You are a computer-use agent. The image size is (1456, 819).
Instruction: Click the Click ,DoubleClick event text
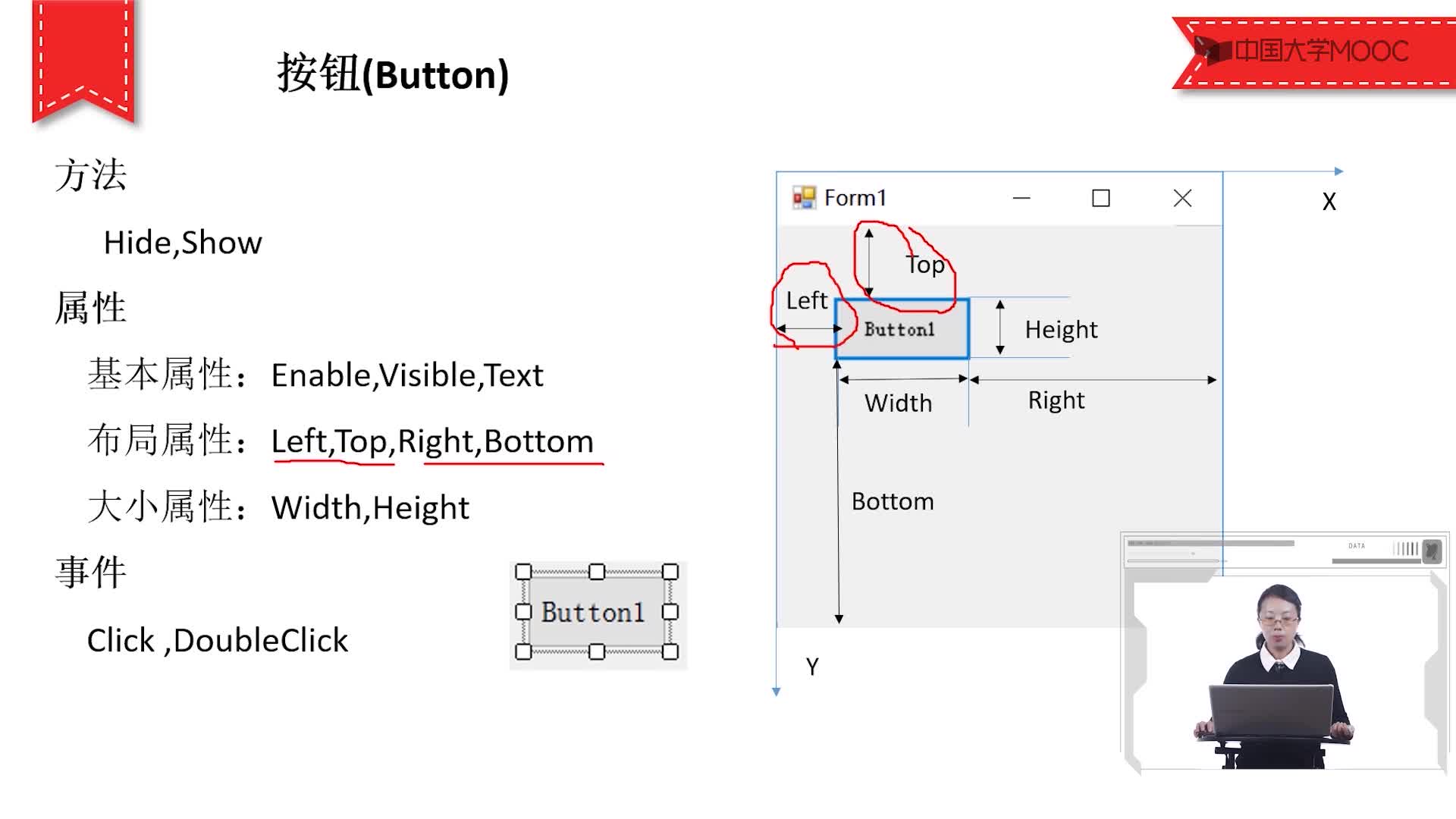218,640
